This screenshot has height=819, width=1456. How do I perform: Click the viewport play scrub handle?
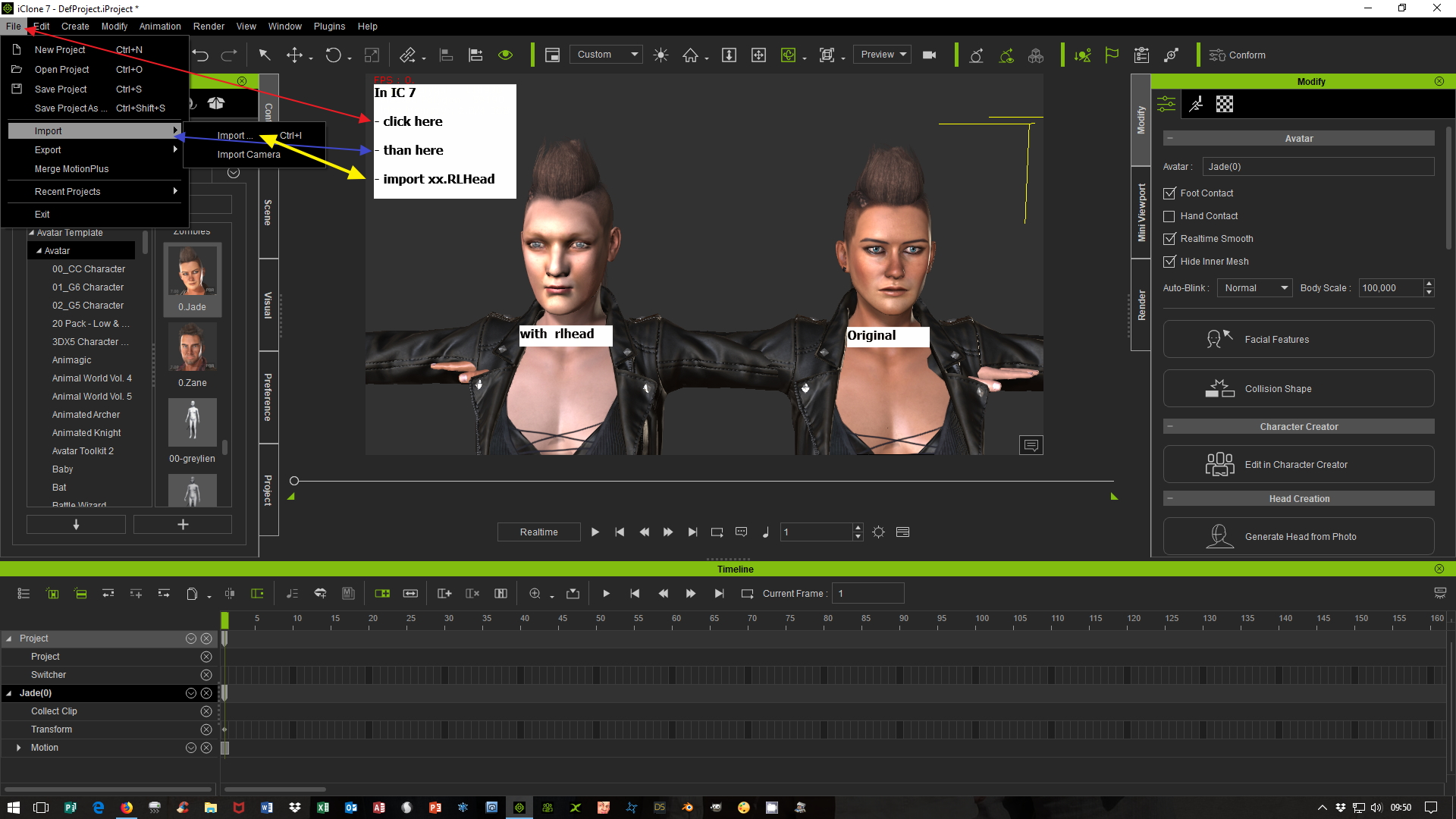pyautogui.click(x=294, y=481)
